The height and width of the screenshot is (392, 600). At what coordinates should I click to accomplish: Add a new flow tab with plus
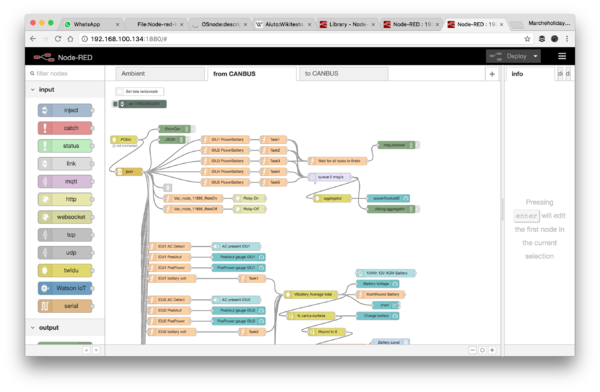(492, 74)
